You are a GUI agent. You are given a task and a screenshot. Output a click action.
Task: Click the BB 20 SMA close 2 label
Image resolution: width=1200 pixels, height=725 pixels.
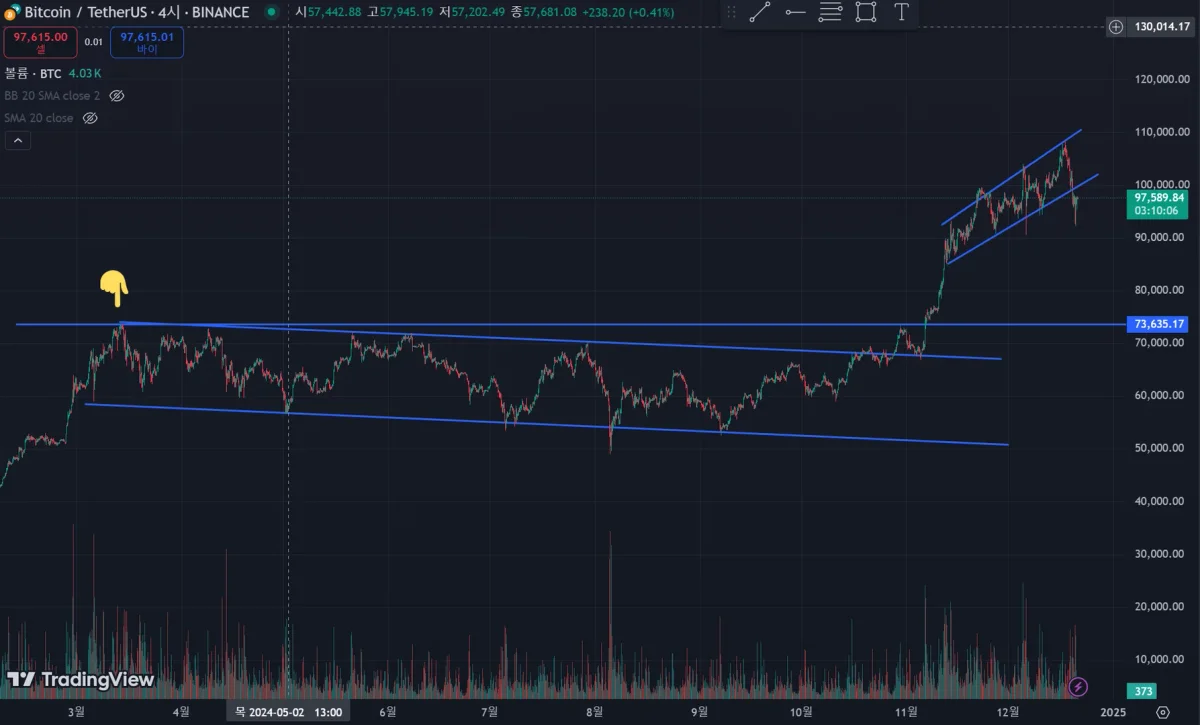coord(52,96)
